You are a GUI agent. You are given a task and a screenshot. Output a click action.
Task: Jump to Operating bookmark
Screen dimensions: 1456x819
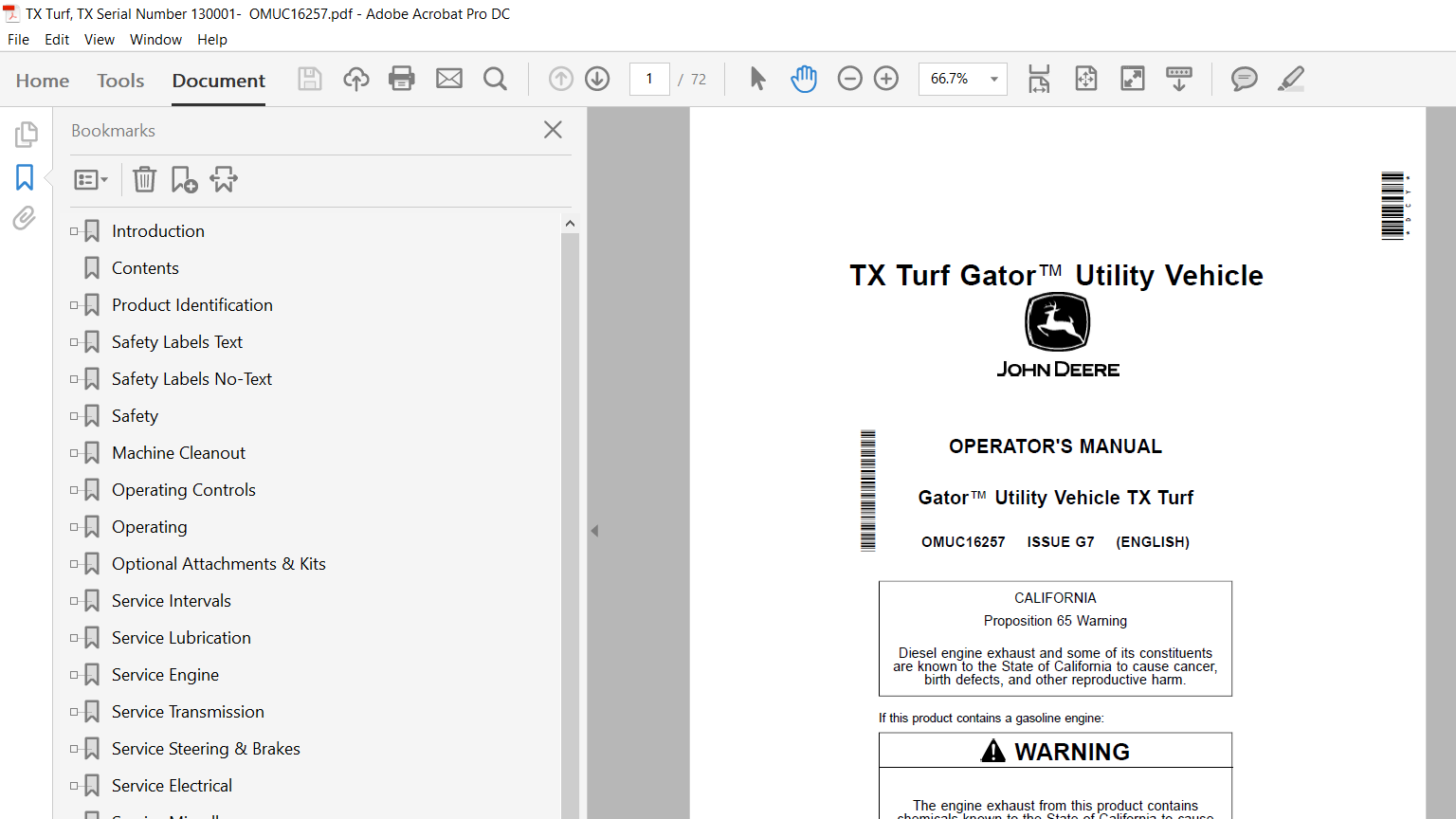coord(150,527)
